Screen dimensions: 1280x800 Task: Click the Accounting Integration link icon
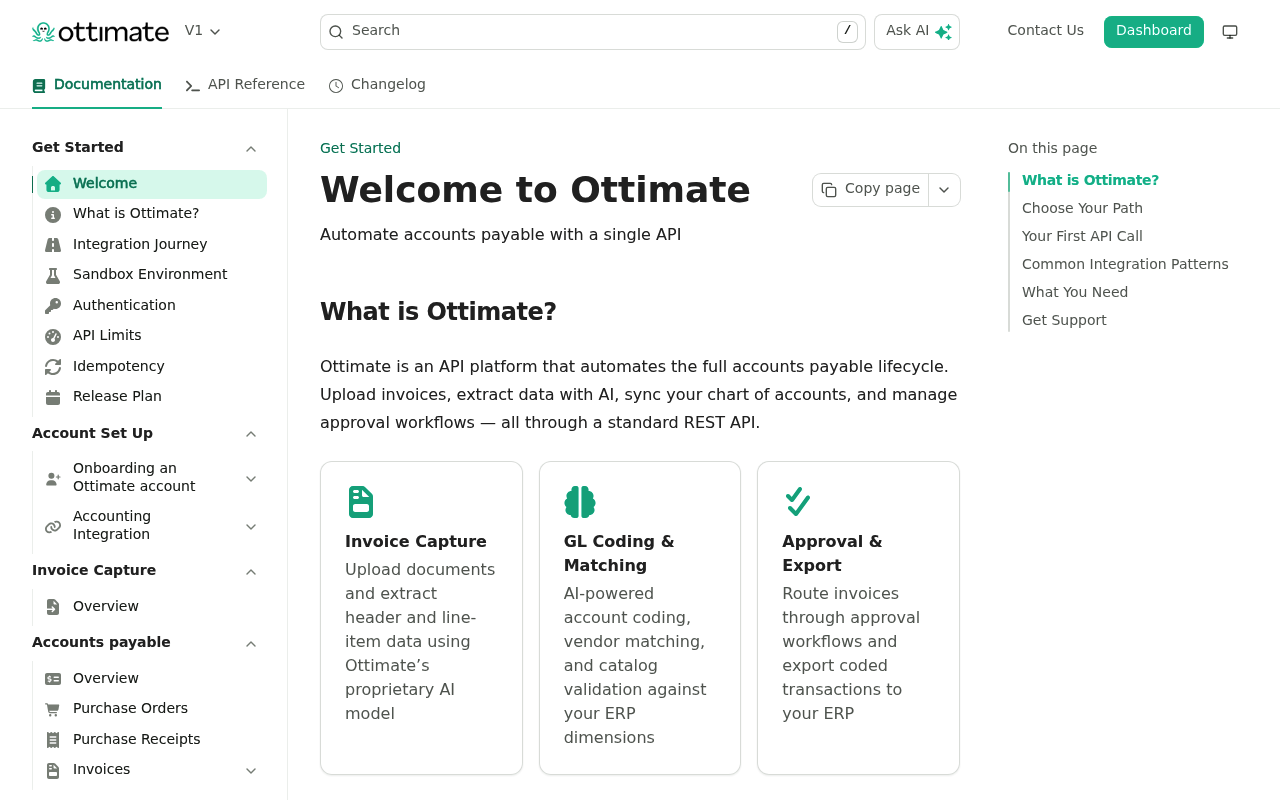(x=53, y=527)
